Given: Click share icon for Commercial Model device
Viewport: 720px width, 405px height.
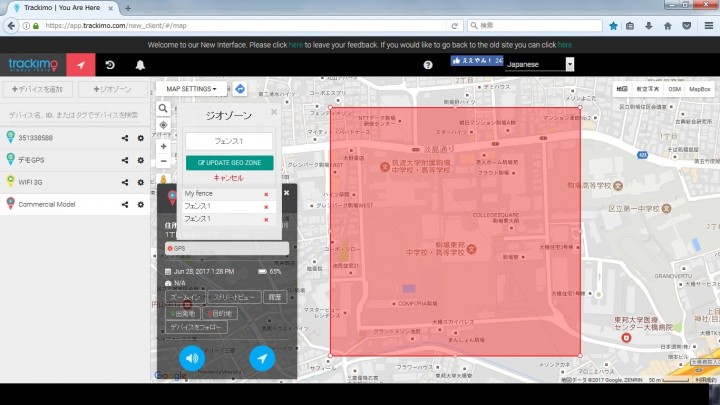Looking at the screenshot, I should tap(125, 204).
